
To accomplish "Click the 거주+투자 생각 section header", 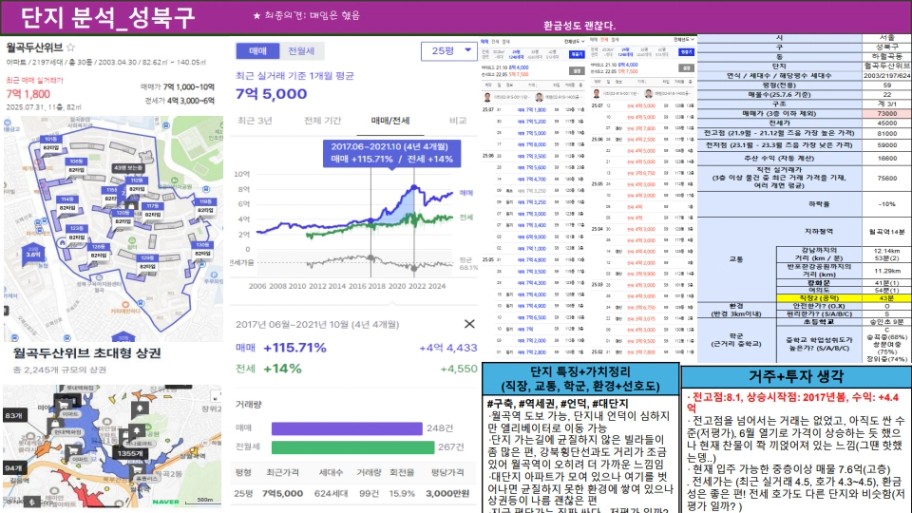I will click(796, 377).
